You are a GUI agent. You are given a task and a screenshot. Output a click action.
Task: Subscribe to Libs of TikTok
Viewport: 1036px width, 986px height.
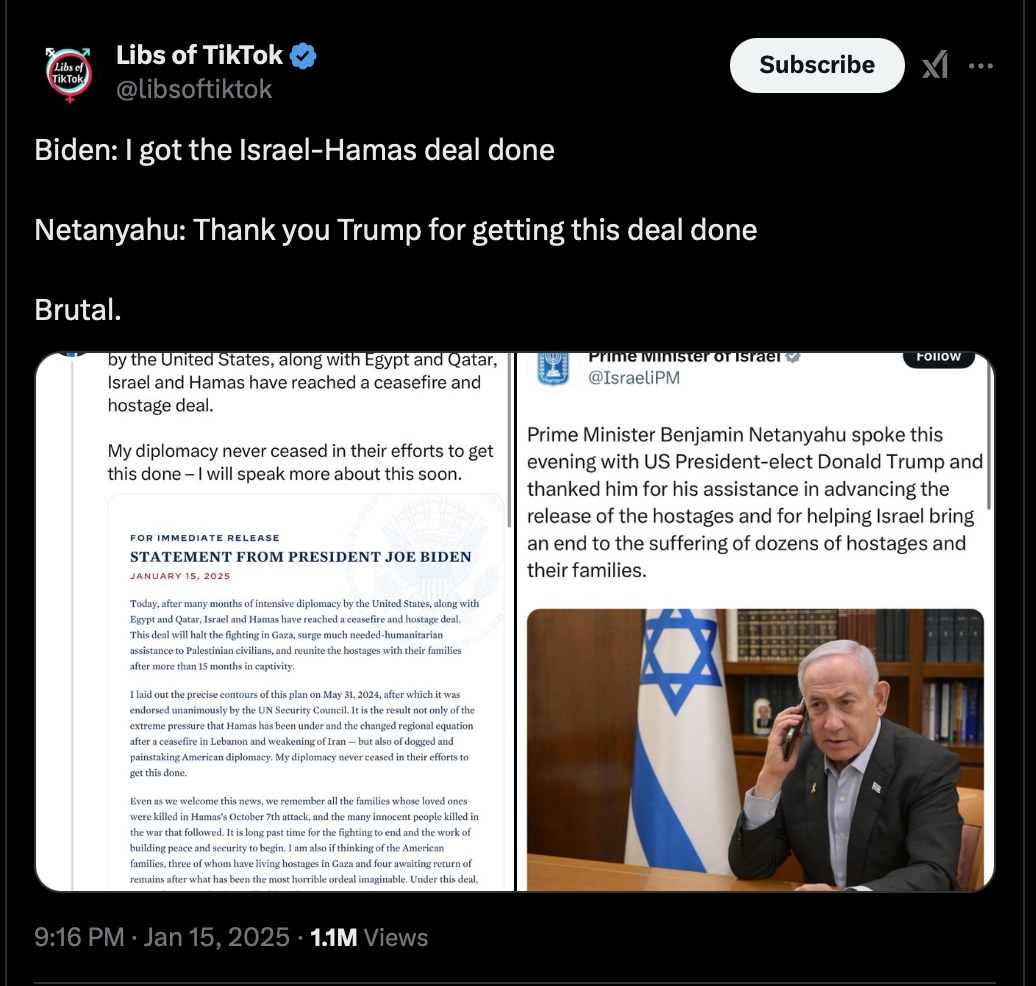[x=817, y=65]
